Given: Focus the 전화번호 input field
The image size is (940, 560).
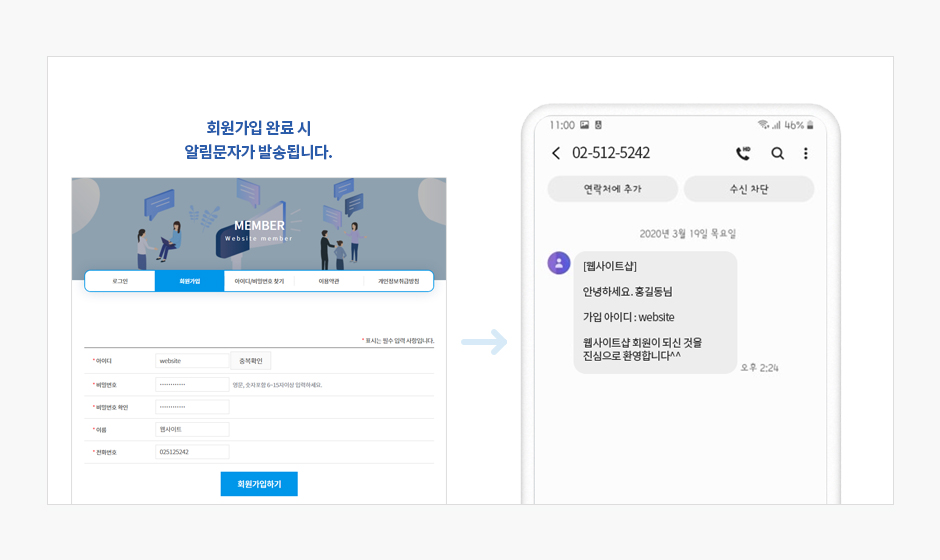Looking at the screenshot, I should pos(192,452).
